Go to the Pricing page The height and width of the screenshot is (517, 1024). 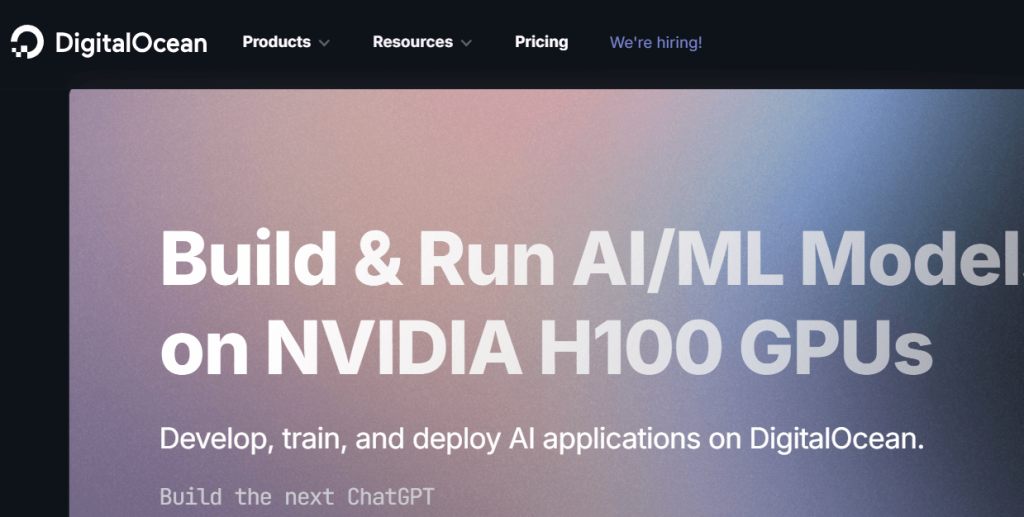point(541,42)
